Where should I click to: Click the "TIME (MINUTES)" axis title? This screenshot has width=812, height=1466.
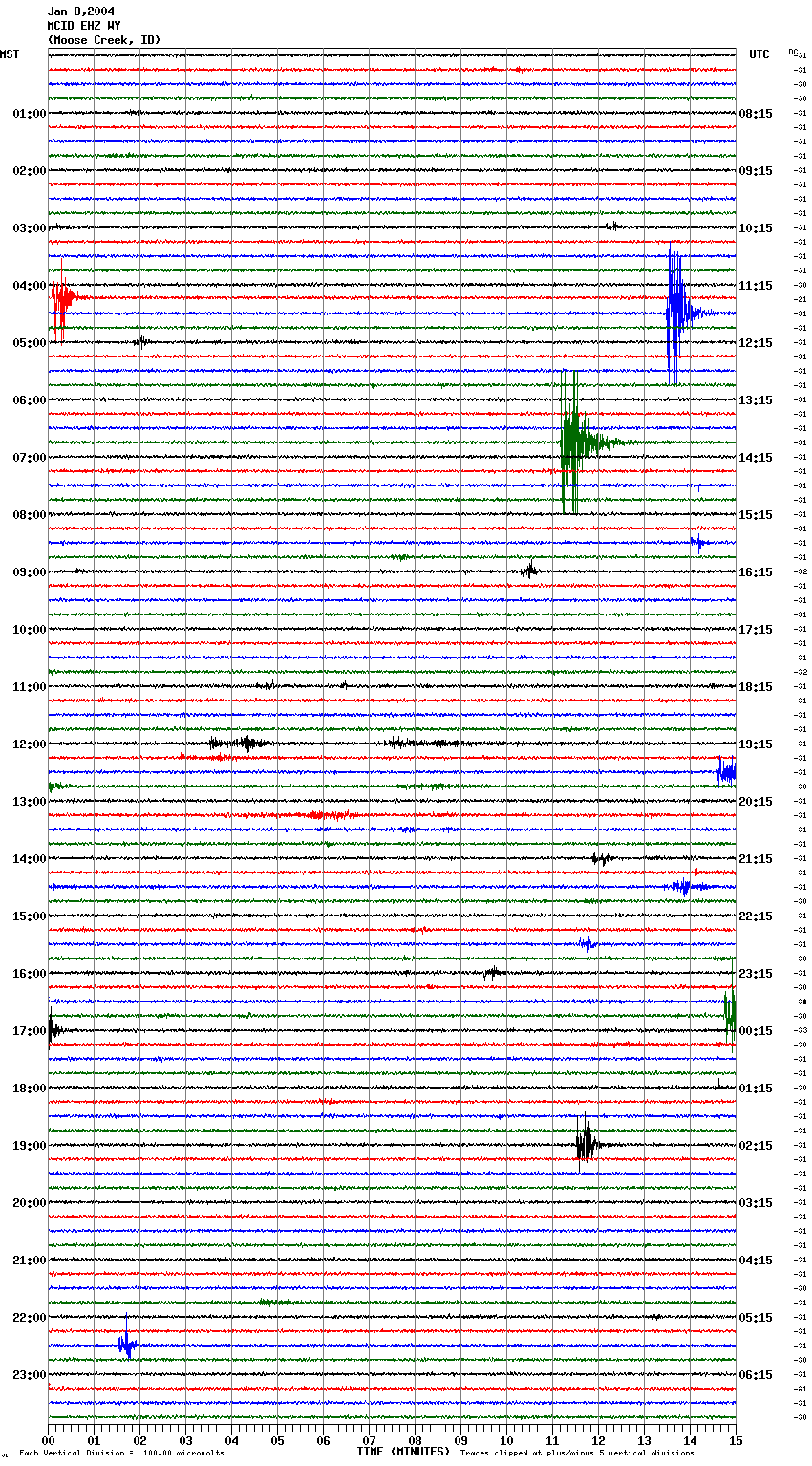(403, 1452)
